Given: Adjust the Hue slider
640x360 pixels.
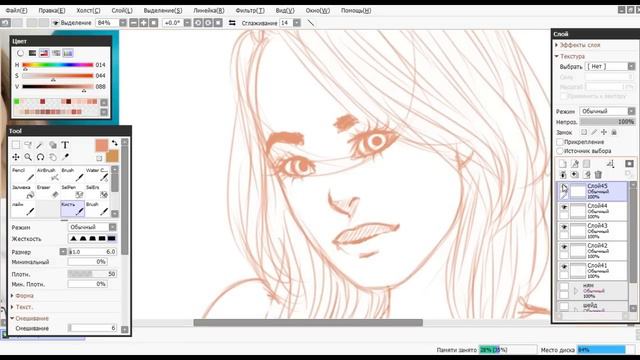Looking at the screenshot, I should point(58,65).
